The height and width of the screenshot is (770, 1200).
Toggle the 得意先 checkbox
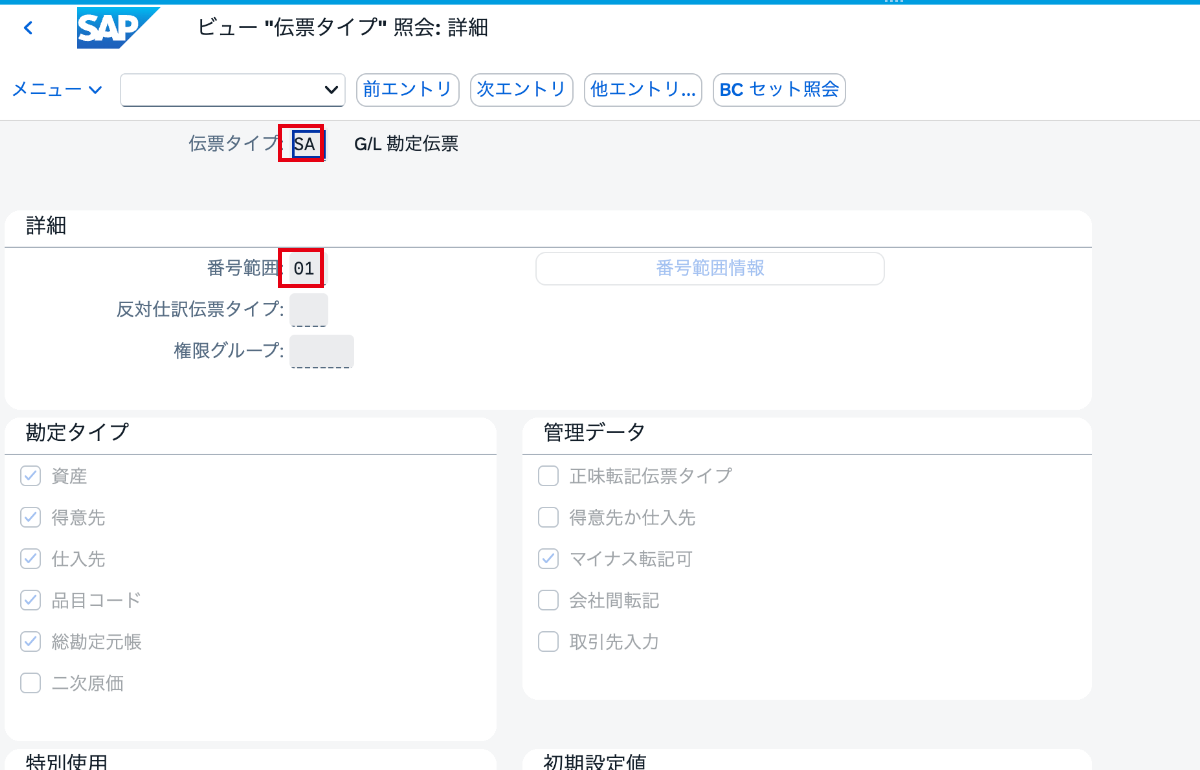coord(31,517)
